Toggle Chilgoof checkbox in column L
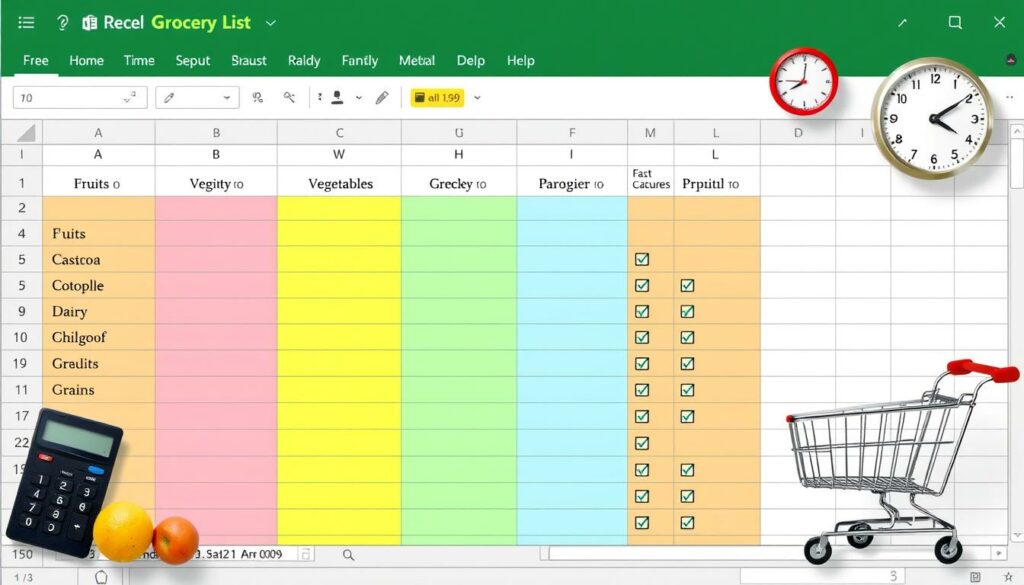Image resolution: width=1024 pixels, height=585 pixels. tap(687, 338)
